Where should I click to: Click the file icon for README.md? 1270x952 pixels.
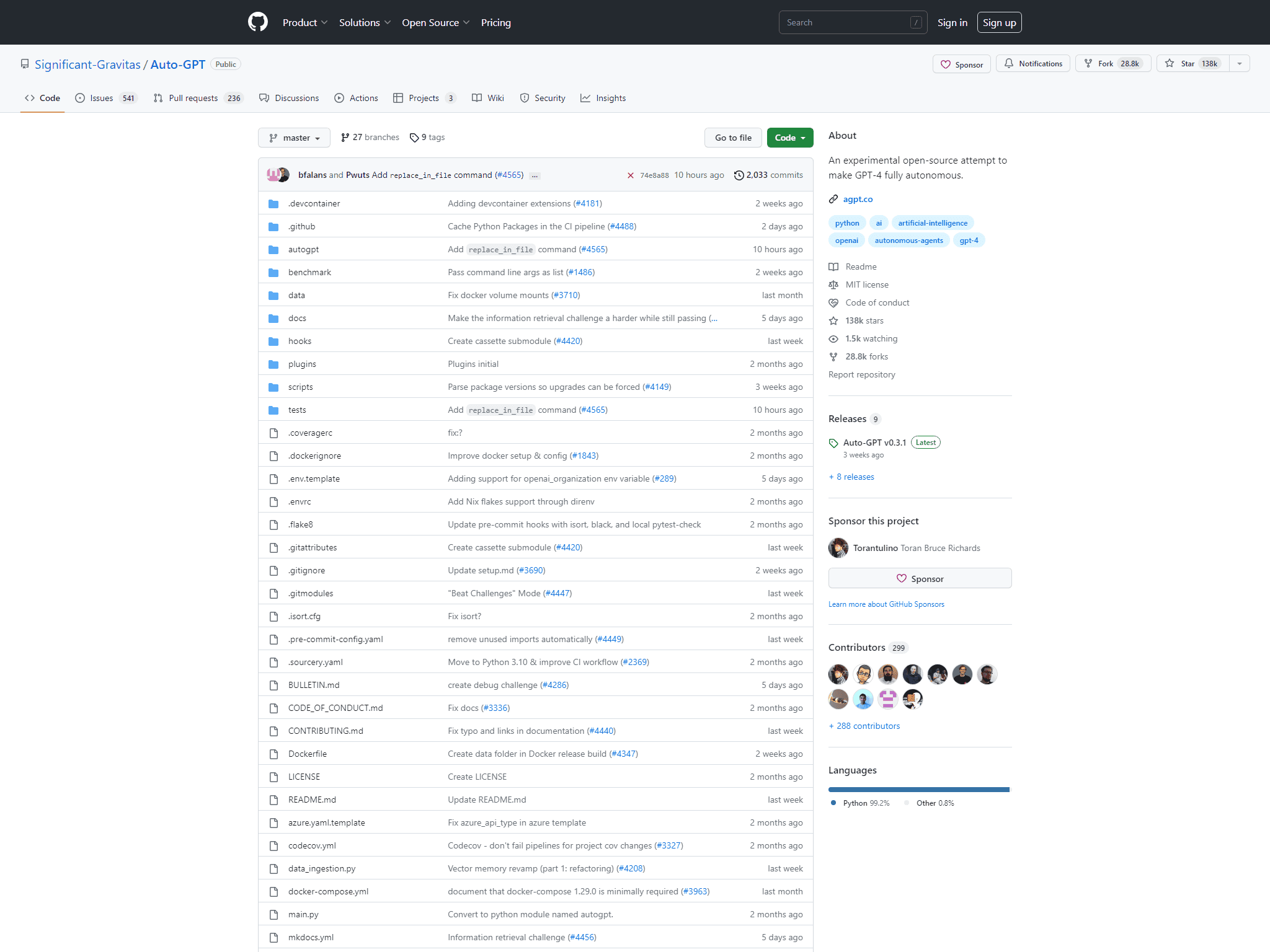[x=273, y=800]
